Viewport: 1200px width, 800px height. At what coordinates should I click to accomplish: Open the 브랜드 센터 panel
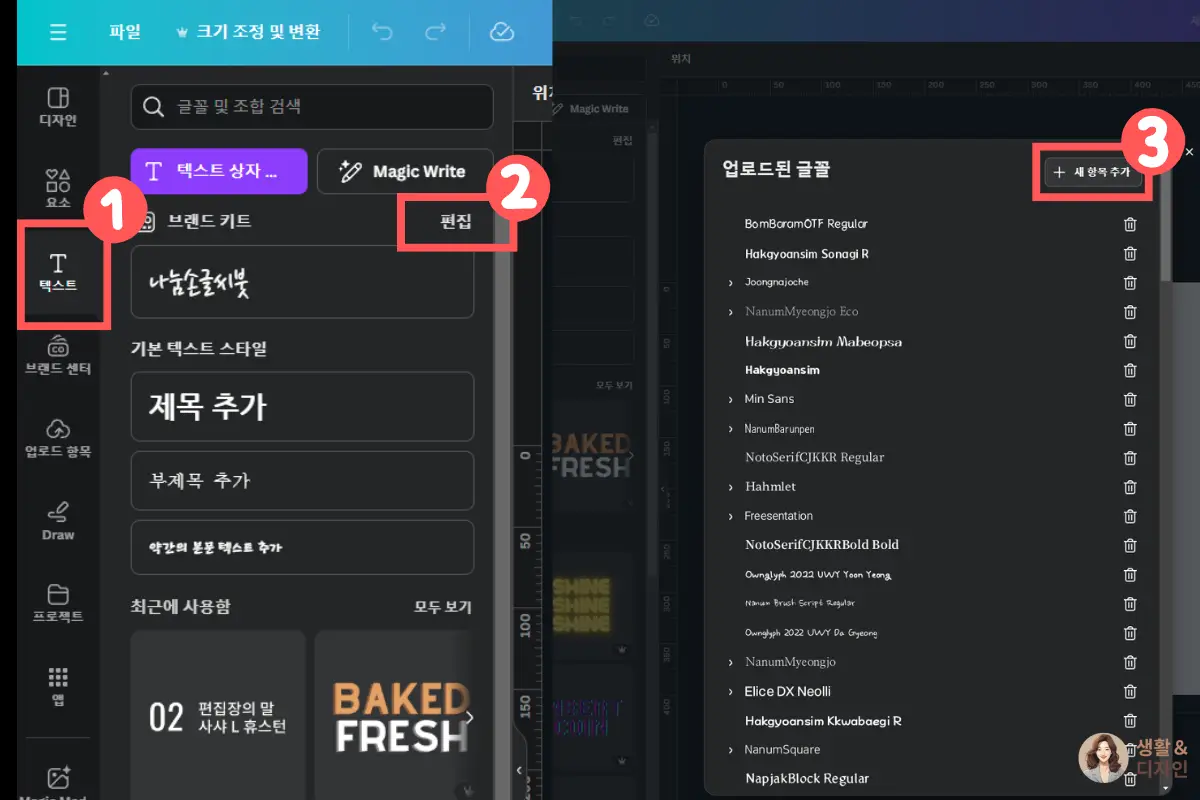(57, 355)
